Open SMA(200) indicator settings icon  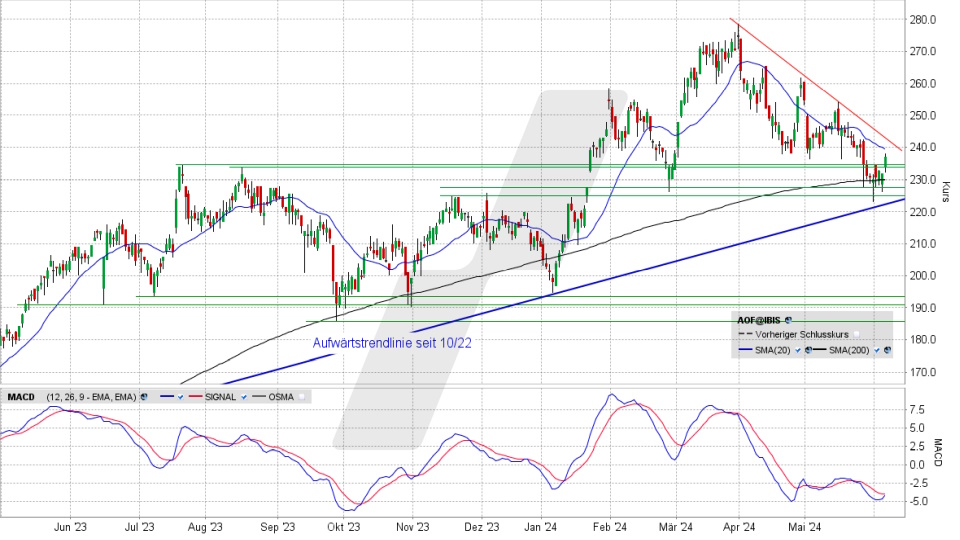(x=887, y=350)
